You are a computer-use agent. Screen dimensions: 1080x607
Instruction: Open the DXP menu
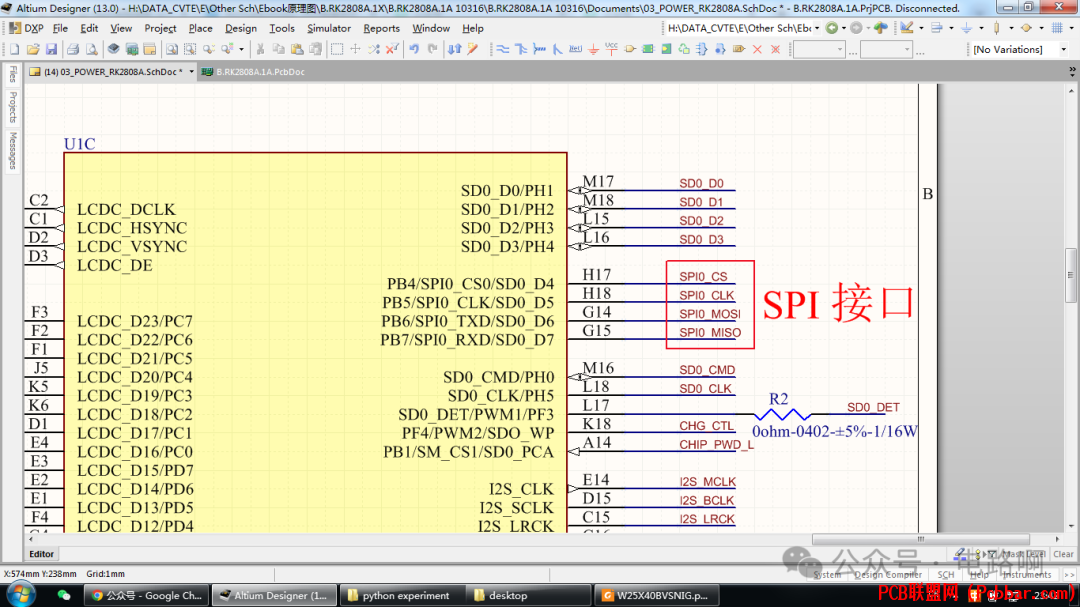[26, 28]
